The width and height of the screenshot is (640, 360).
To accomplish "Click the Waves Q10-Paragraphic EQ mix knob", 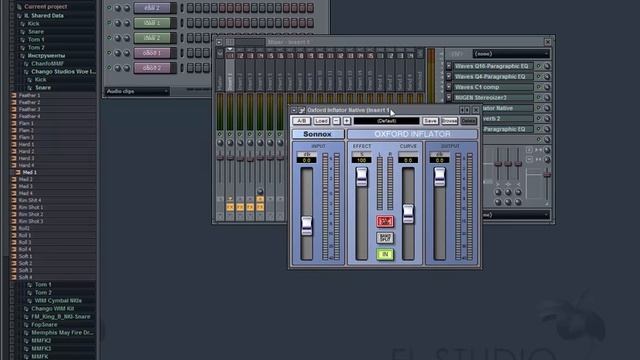I will [547, 66].
